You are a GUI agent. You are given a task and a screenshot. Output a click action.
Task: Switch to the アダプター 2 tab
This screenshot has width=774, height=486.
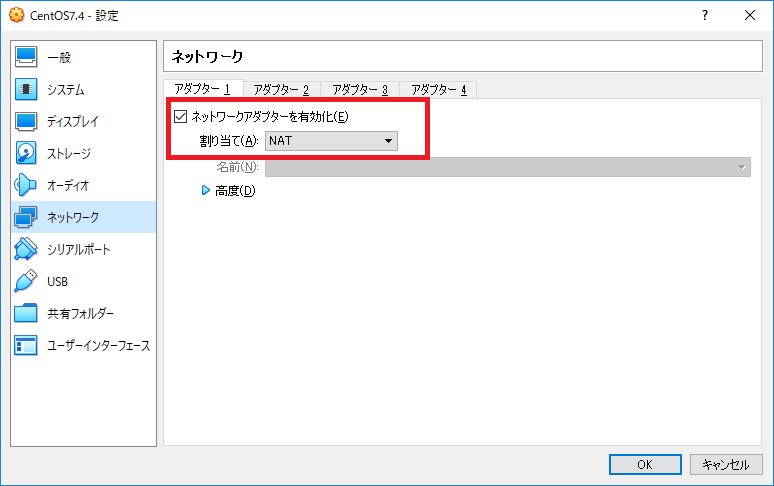(x=281, y=90)
